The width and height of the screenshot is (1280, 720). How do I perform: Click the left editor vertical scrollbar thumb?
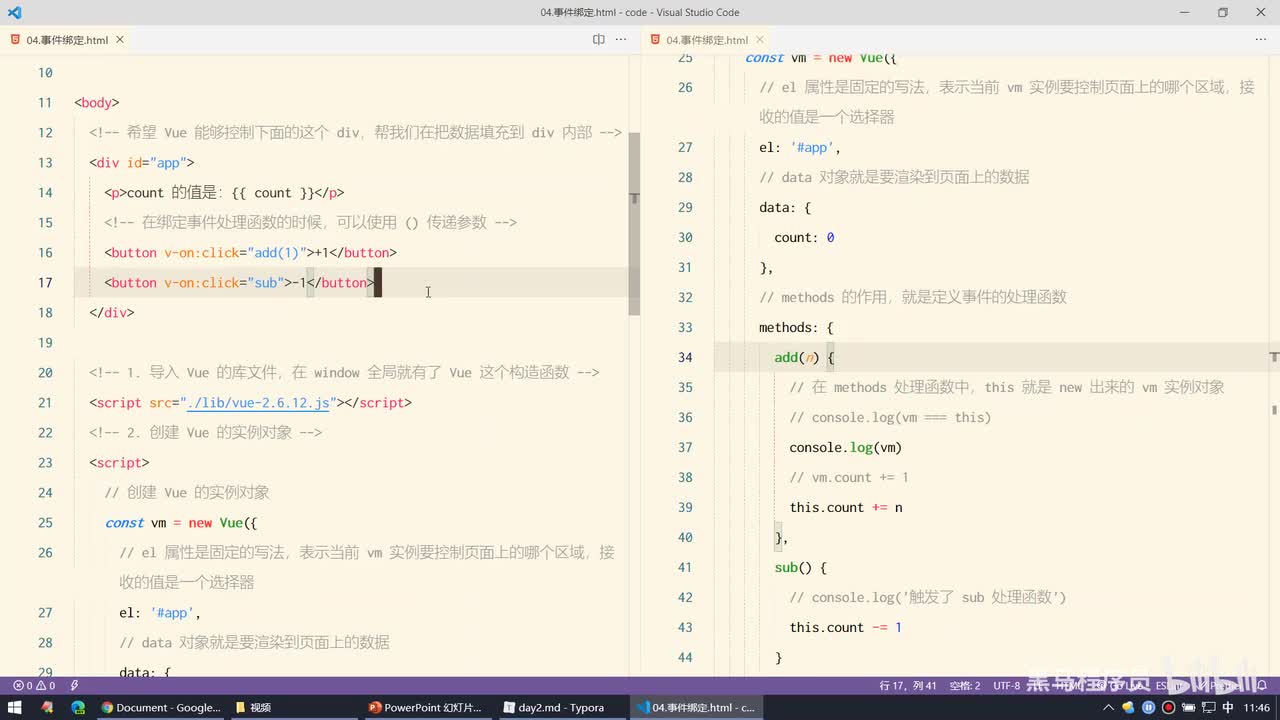tap(634, 223)
